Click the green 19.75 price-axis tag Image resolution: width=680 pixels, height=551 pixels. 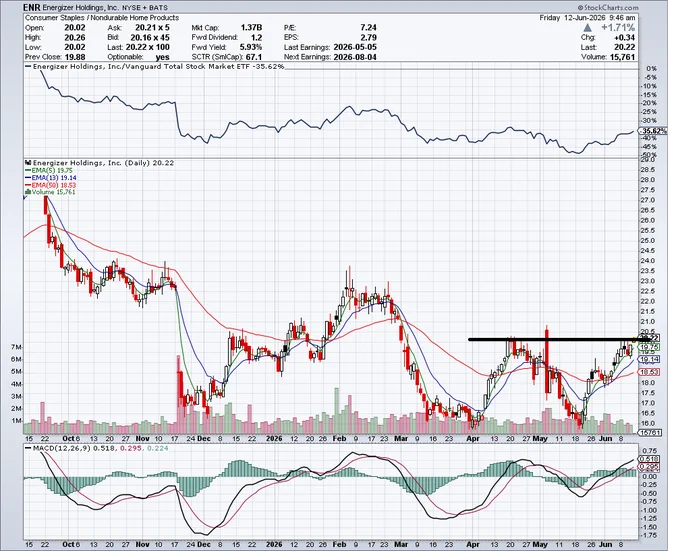(650, 347)
